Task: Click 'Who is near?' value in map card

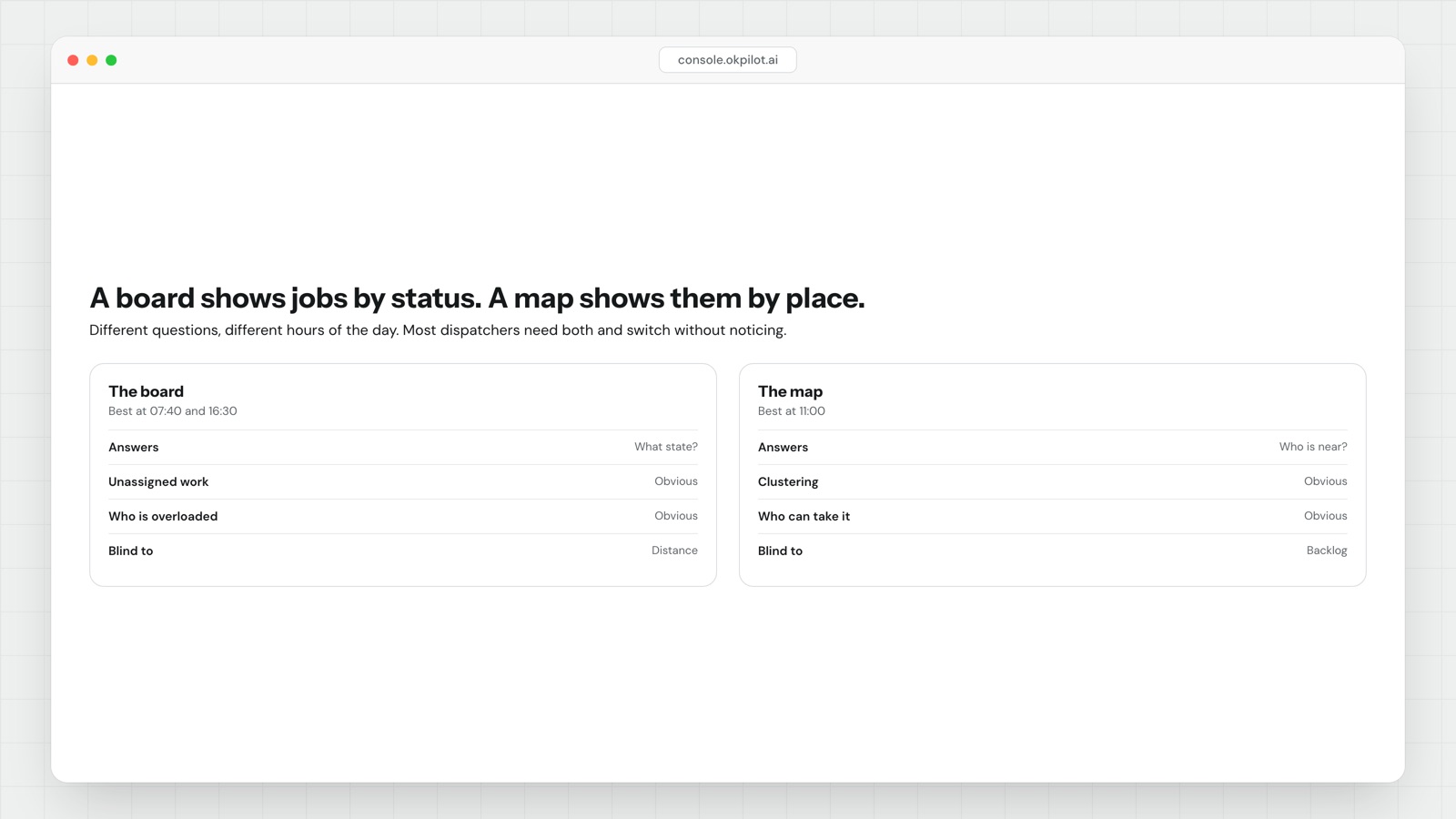Action: click(x=1313, y=447)
